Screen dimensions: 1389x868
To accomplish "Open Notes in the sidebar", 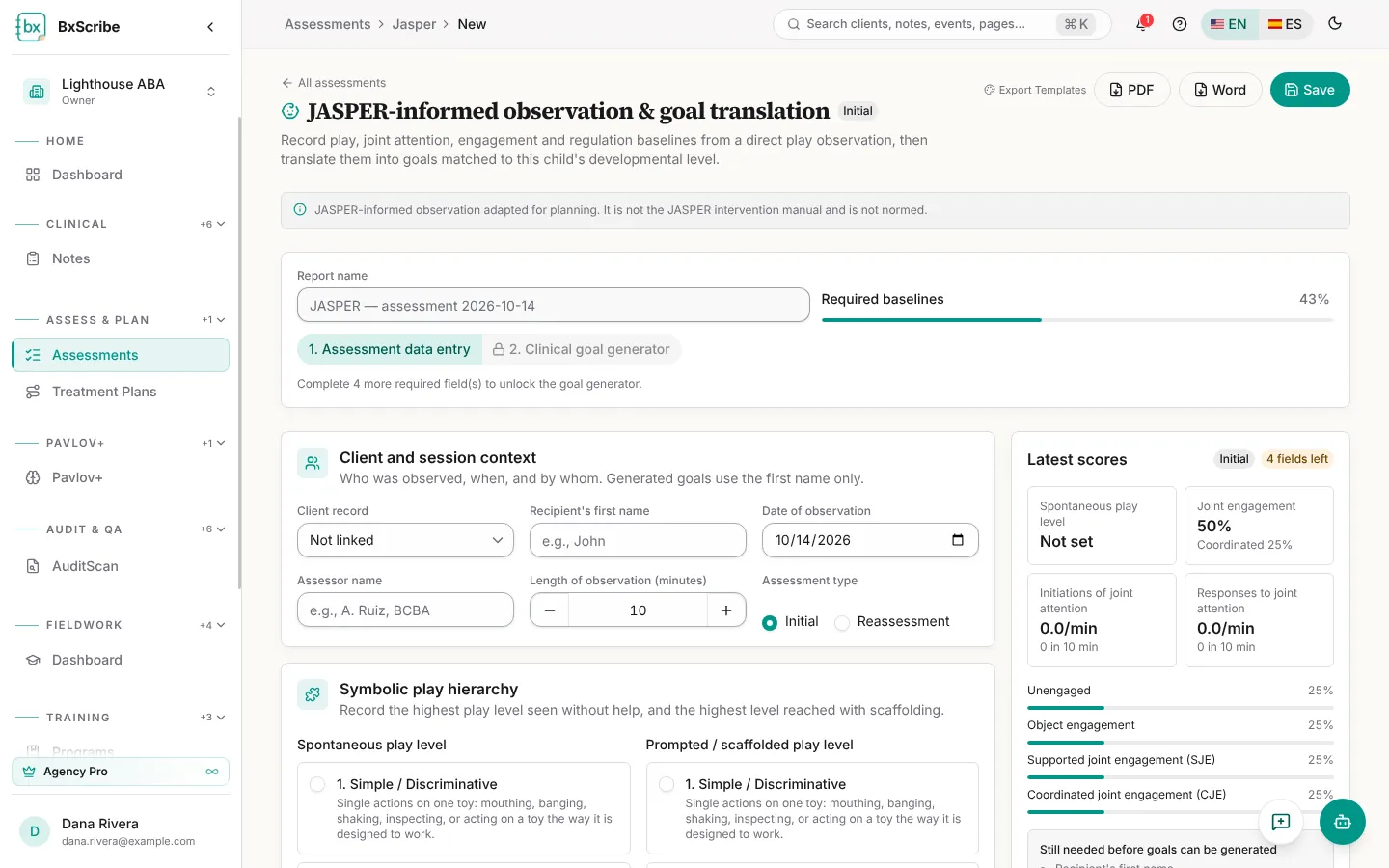I will click(x=121, y=258).
